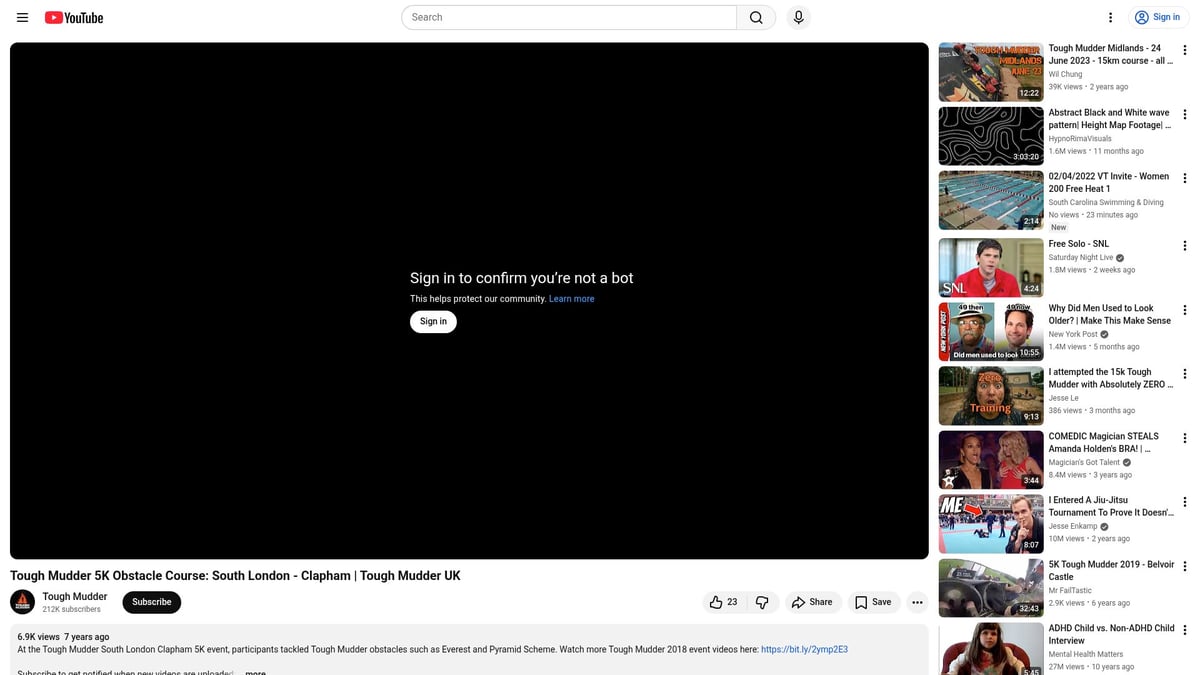Open Saturday Night Live channel name
This screenshot has height=675, width=1200.
point(1080,257)
